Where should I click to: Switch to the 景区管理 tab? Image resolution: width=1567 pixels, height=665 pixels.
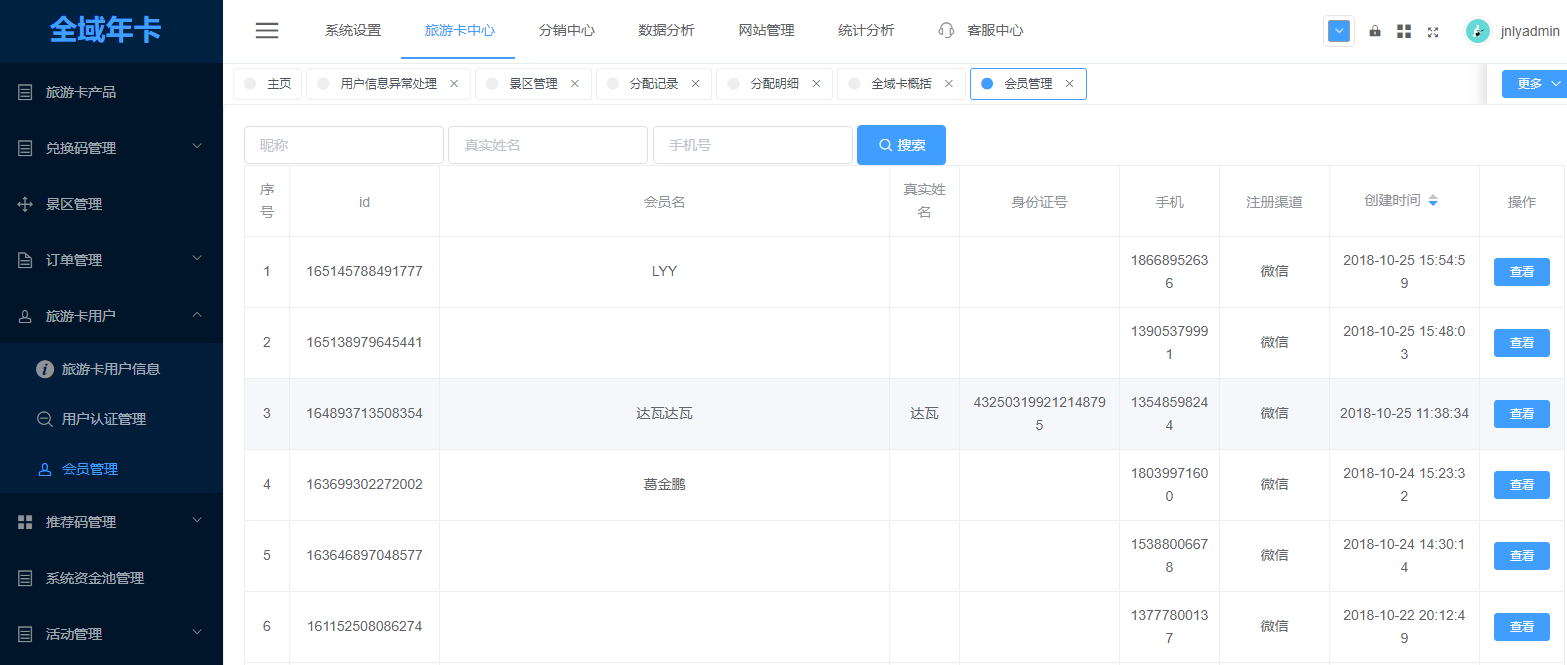(x=533, y=84)
